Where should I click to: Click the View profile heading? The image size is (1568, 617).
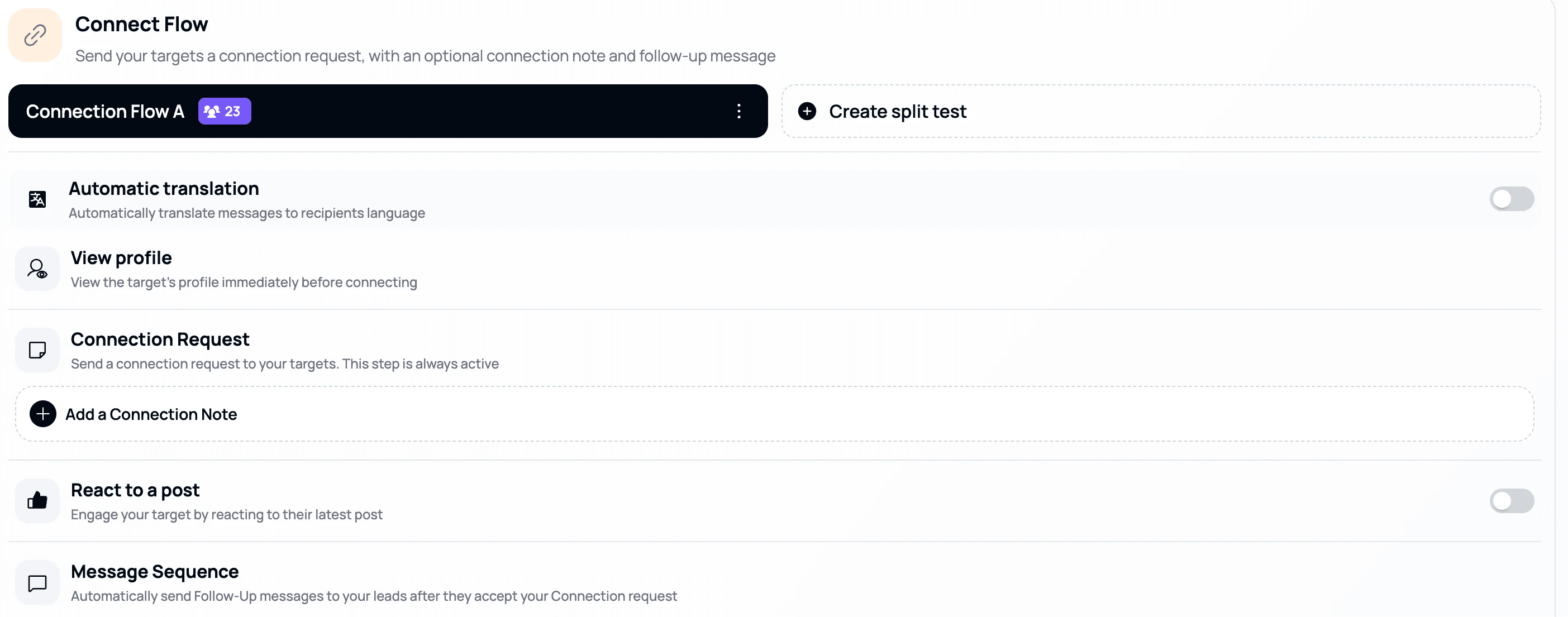pyautogui.click(x=121, y=257)
